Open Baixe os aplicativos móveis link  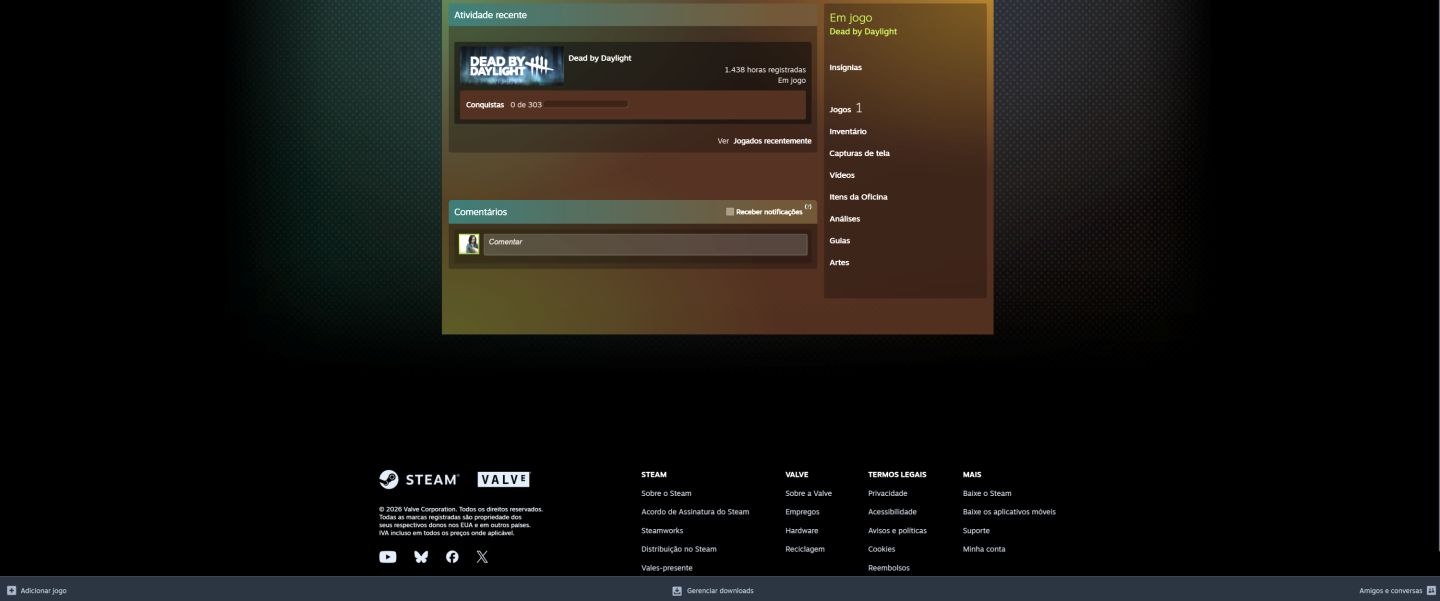point(1009,512)
